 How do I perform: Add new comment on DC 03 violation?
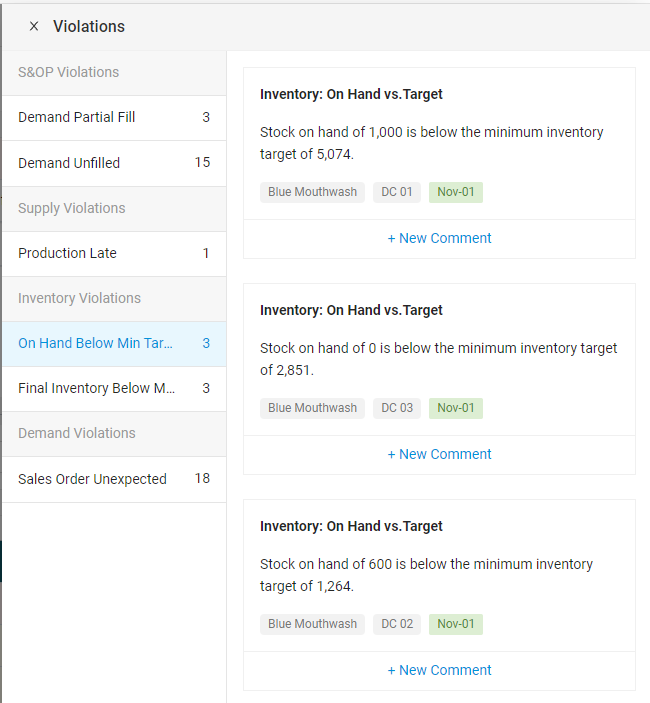(439, 454)
